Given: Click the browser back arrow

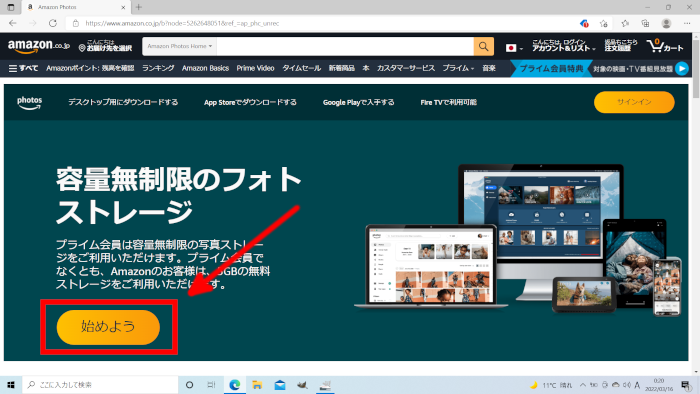Looking at the screenshot, I should tap(12, 23).
